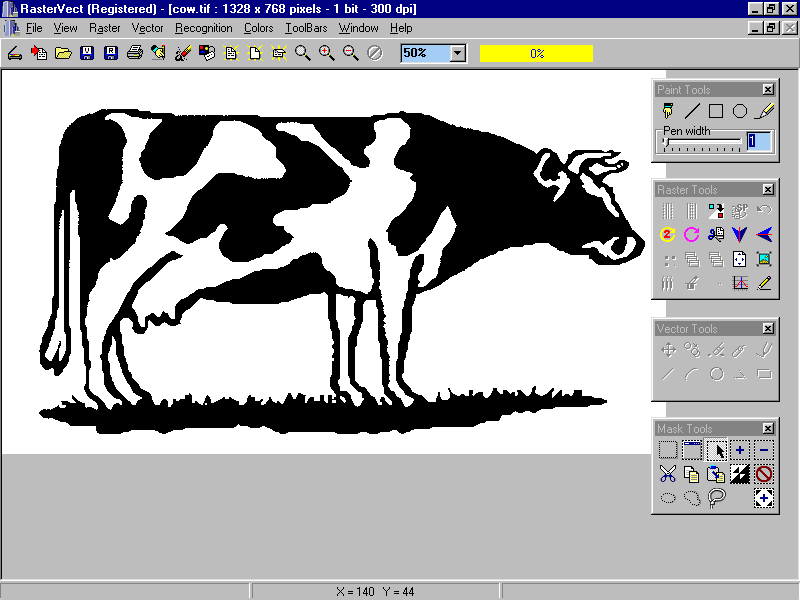This screenshot has width=800, height=600.
Task: Click the red rotate icon in Raster Tools
Action: (667, 234)
